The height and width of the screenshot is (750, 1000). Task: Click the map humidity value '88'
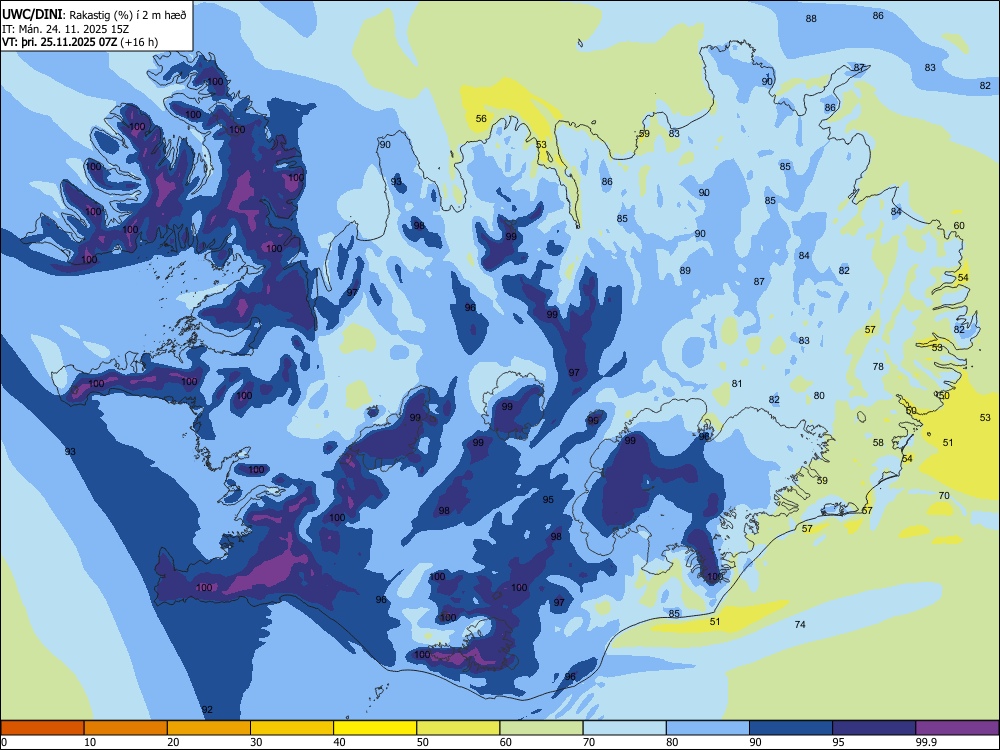tap(811, 18)
